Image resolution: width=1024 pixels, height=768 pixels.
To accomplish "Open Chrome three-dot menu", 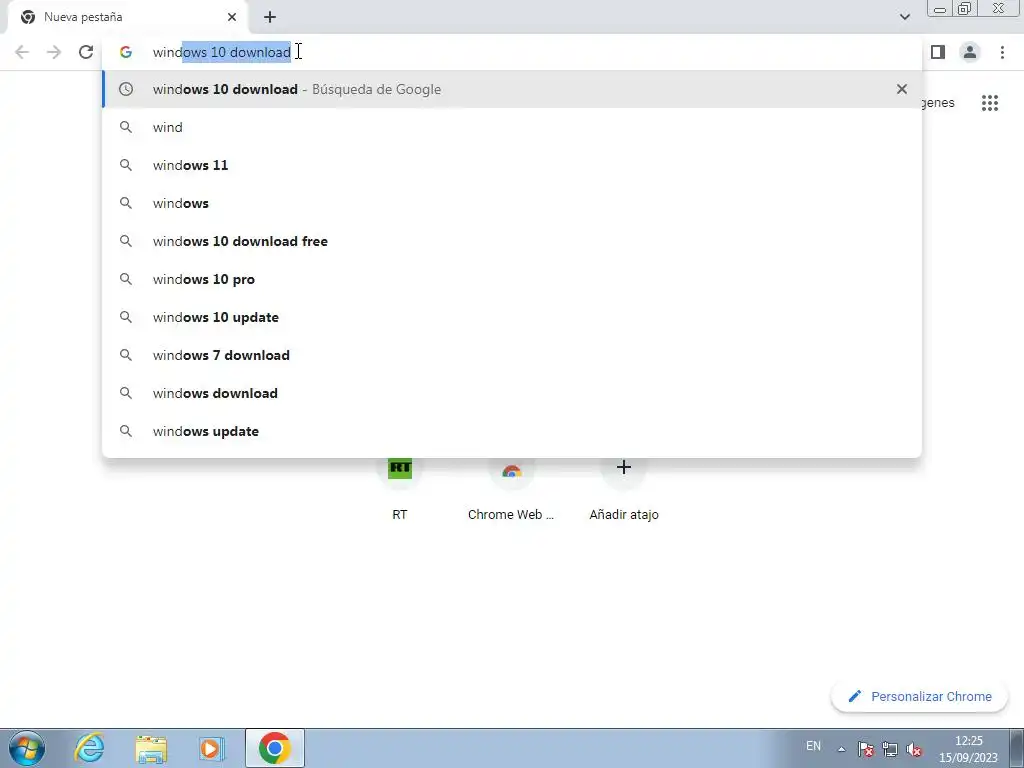I will [x=1002, y=52].
